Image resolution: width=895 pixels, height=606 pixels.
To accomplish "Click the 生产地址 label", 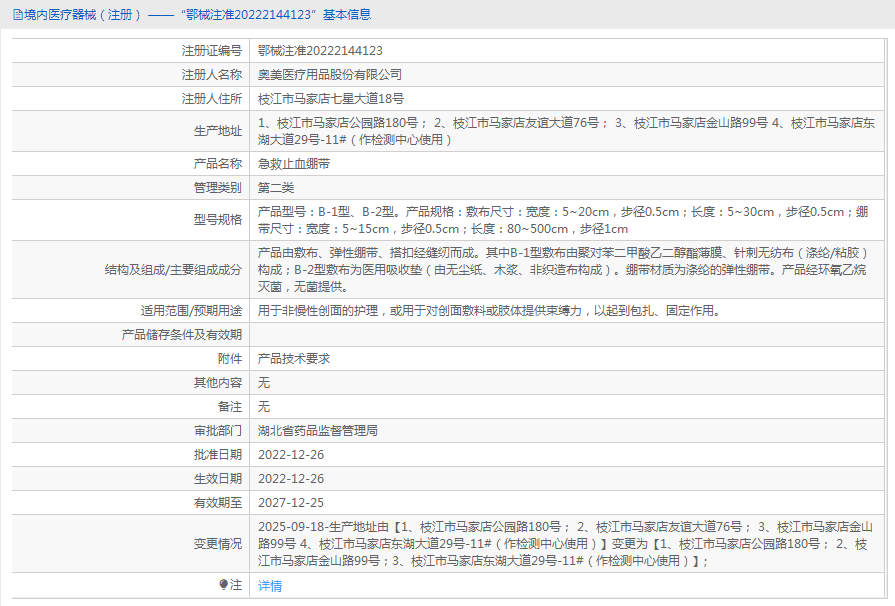I will point(217,131).
